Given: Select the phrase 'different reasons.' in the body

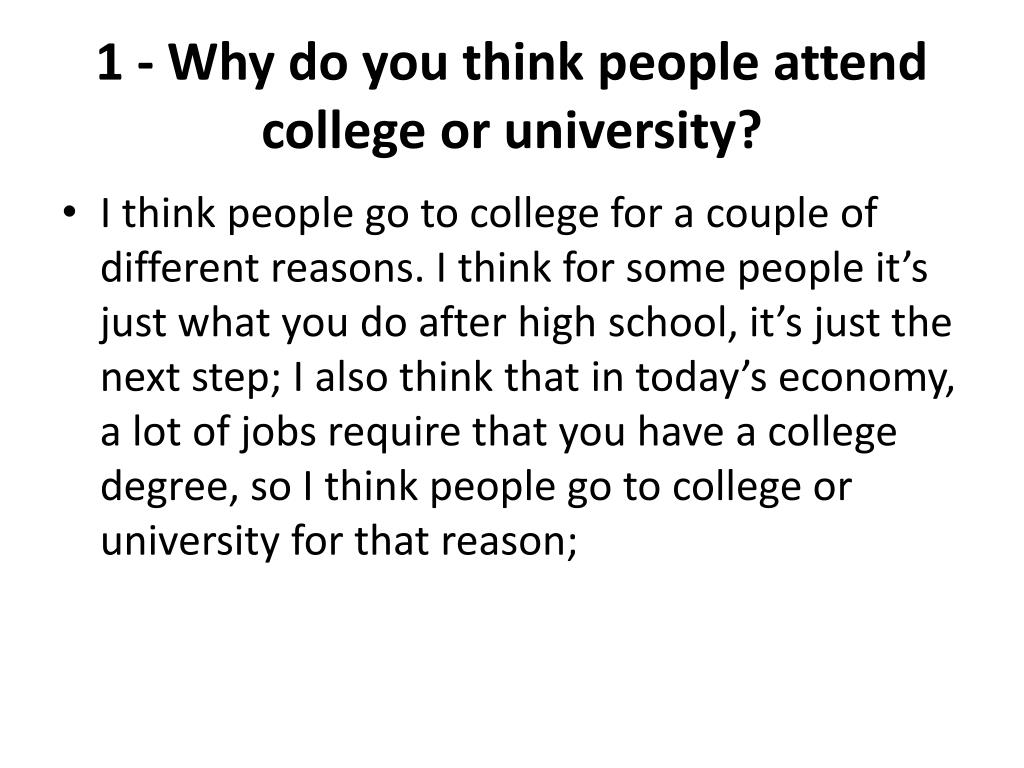Looking at the screenshot, I should [x=259, y=267].
